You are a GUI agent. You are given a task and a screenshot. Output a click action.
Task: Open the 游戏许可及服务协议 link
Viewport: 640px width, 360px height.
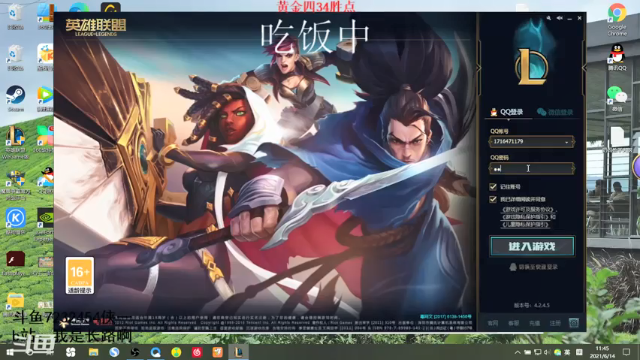tap(527, 209)
